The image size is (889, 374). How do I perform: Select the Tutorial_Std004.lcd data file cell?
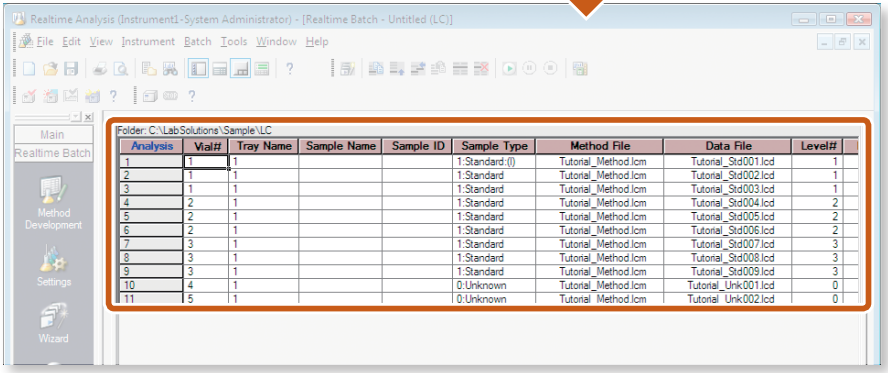click(x=728, y=203)
